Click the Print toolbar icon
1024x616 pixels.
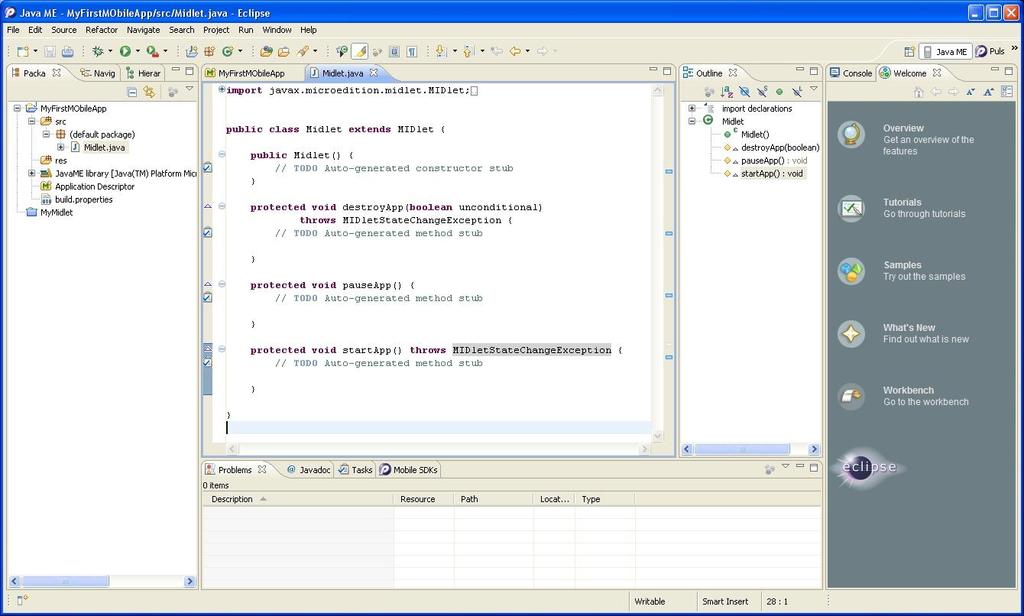67,51
